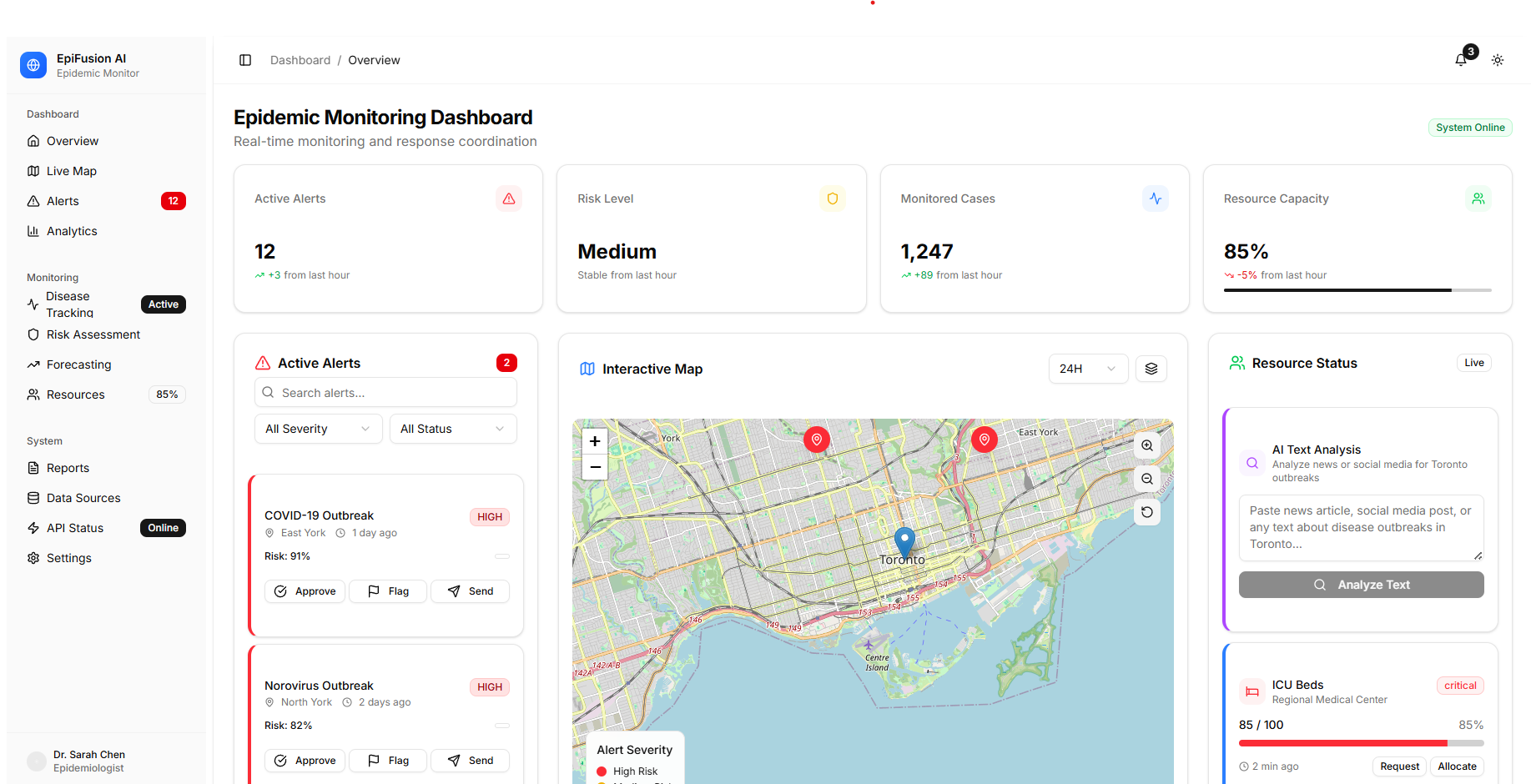Flag the Norovirus Outbreak alert
This screenshot has height=784, width=1531.
click(388, 761)
